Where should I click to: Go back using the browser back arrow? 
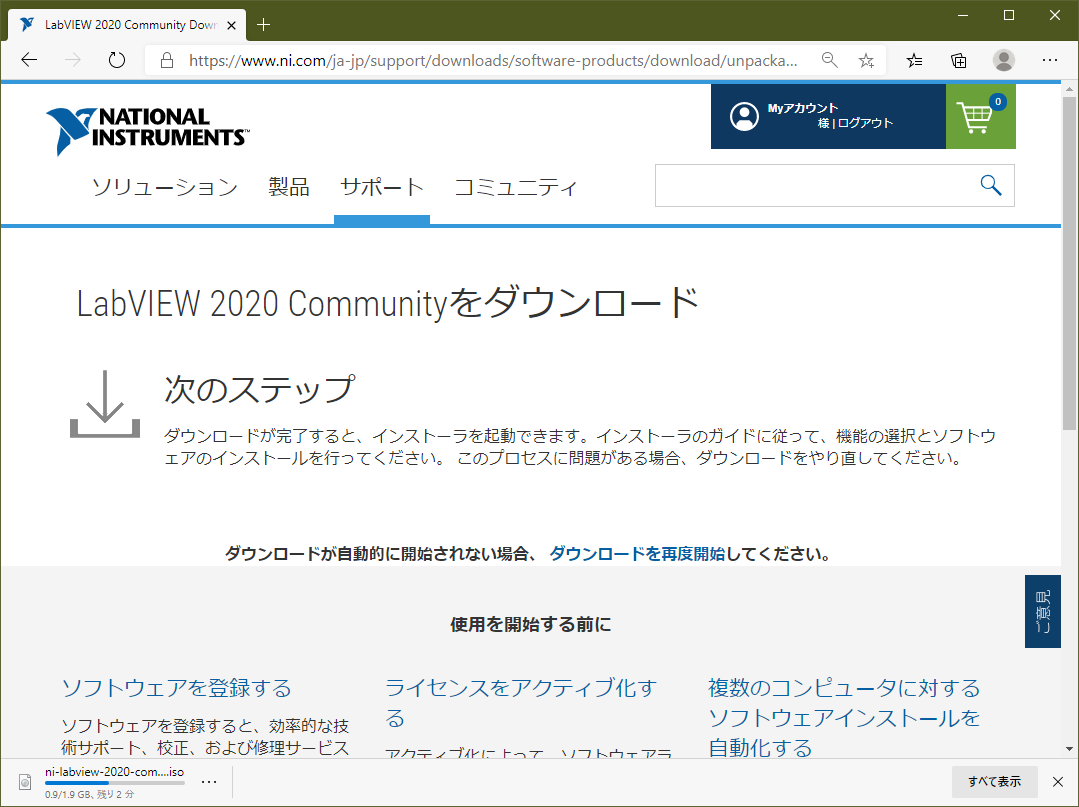[29, 60]
